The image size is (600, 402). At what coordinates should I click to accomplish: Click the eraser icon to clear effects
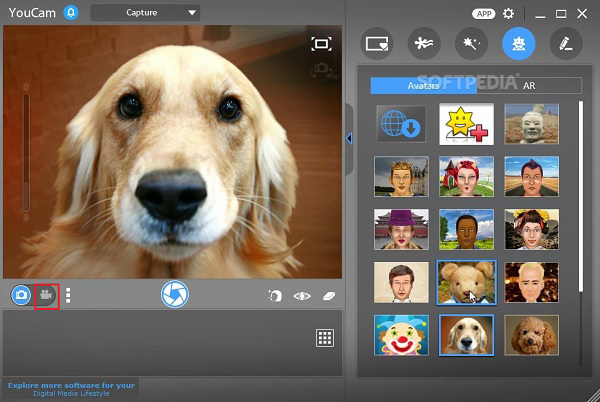coord(329,296)
